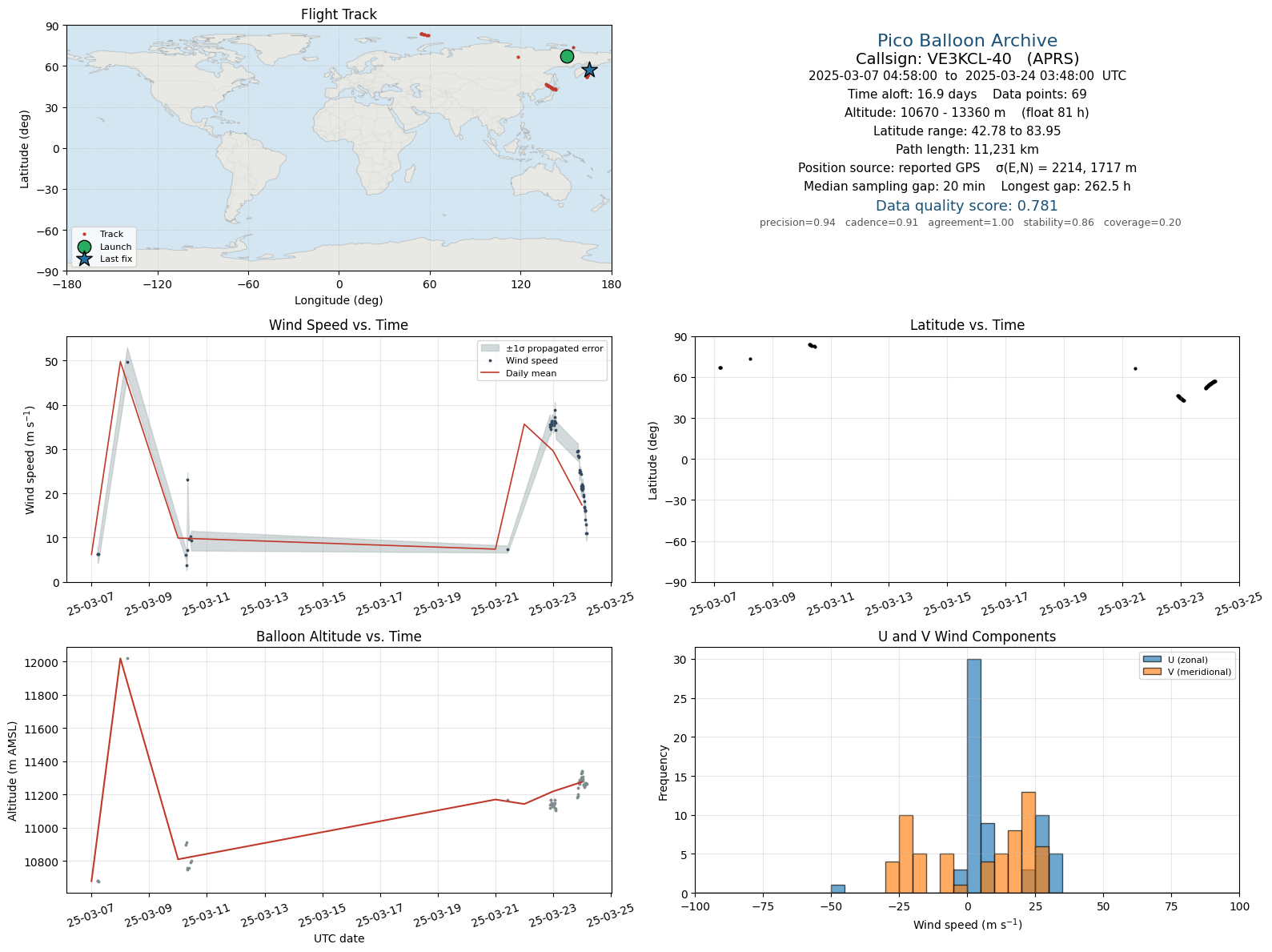Click the "coverage=0.20" text
This screenshot has height=952, width=1272.
1142,223
